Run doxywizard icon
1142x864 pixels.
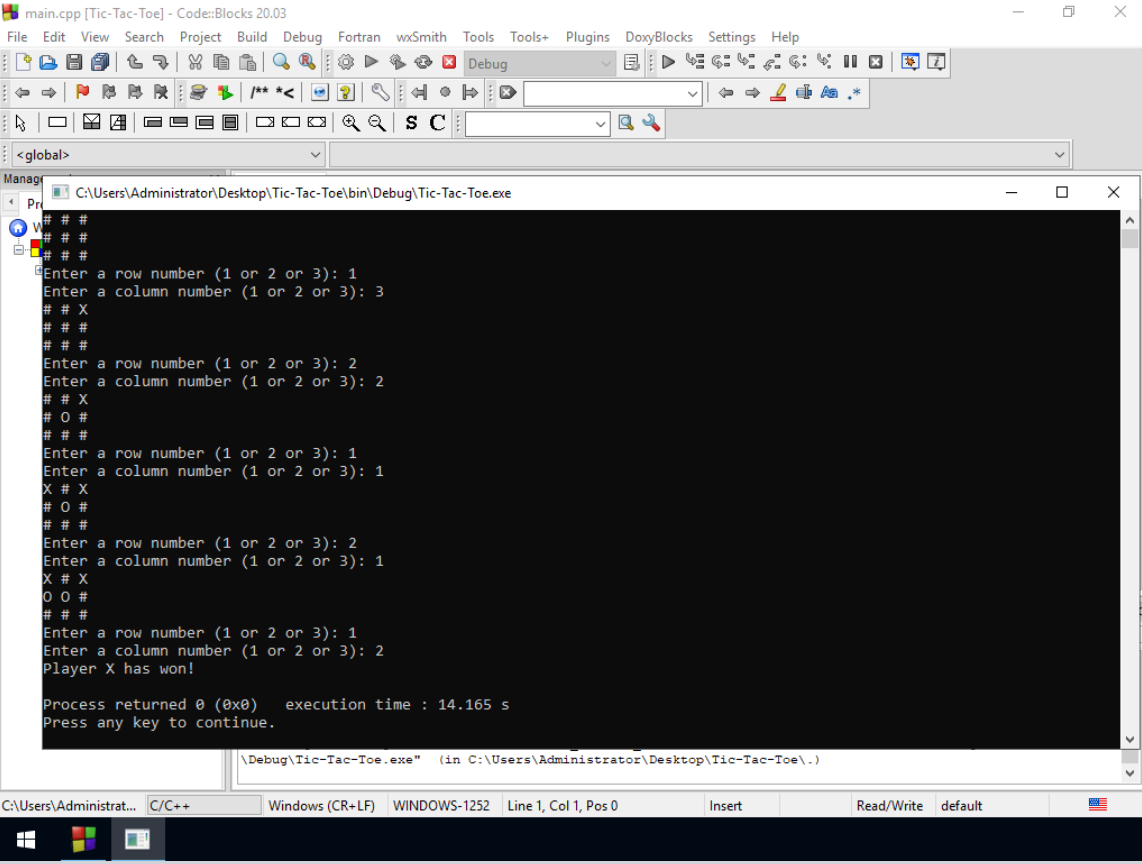point(197,93)
